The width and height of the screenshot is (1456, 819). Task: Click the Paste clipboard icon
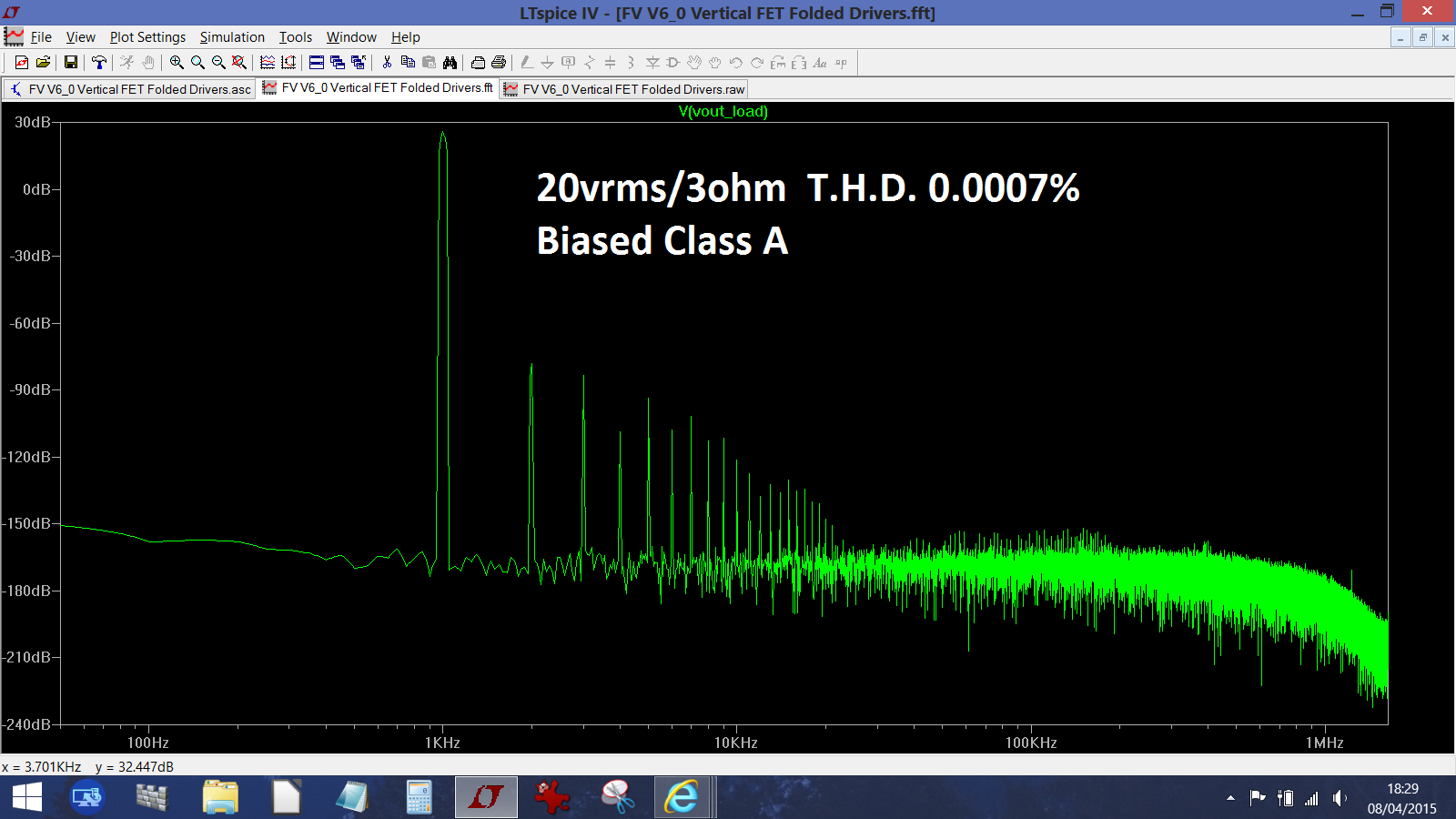click(429, 62)
